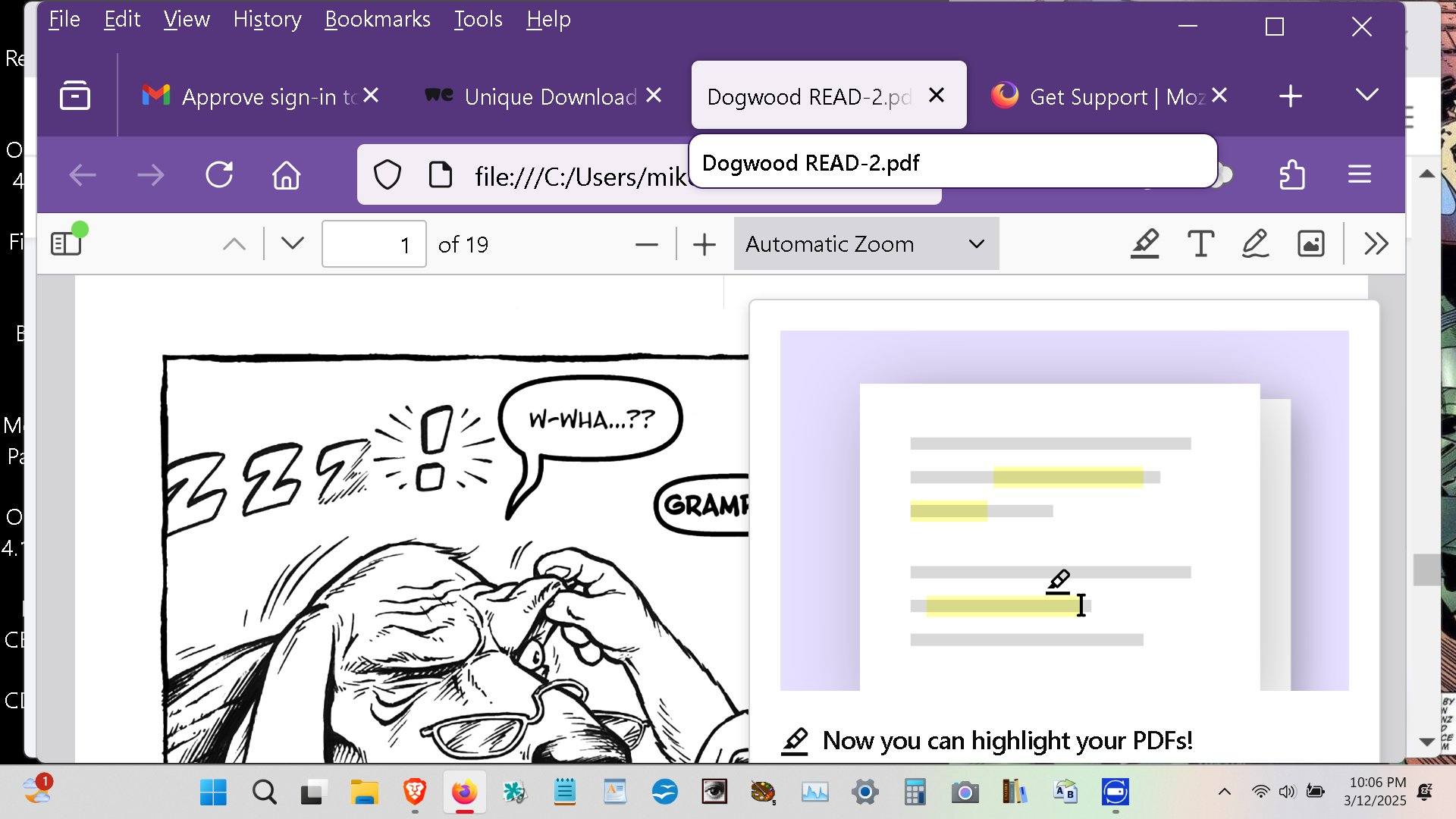1456x819 pixels.
Task: Open the Automatic Zoom dropdown
Action: pos(866,244)
